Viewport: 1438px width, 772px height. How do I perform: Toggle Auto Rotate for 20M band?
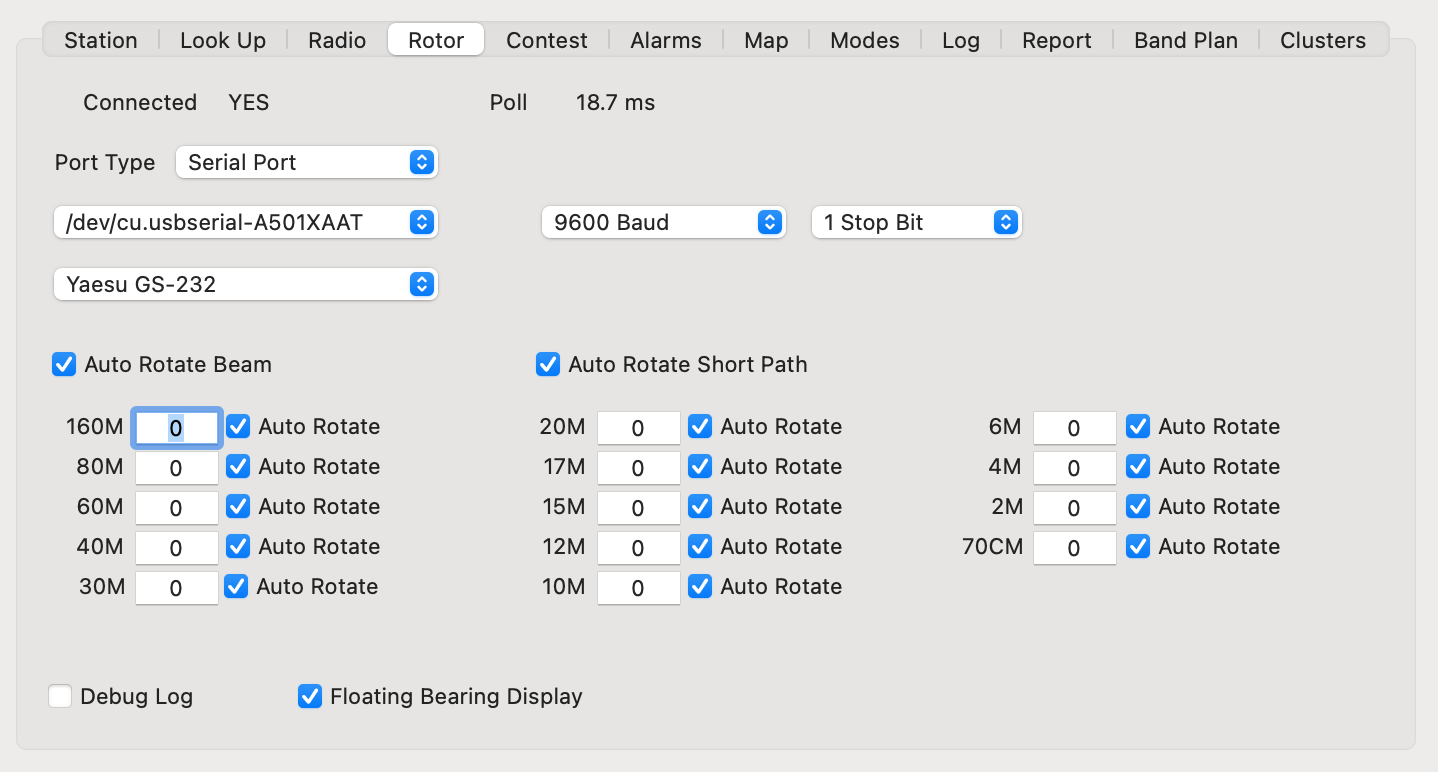[700, 427]
